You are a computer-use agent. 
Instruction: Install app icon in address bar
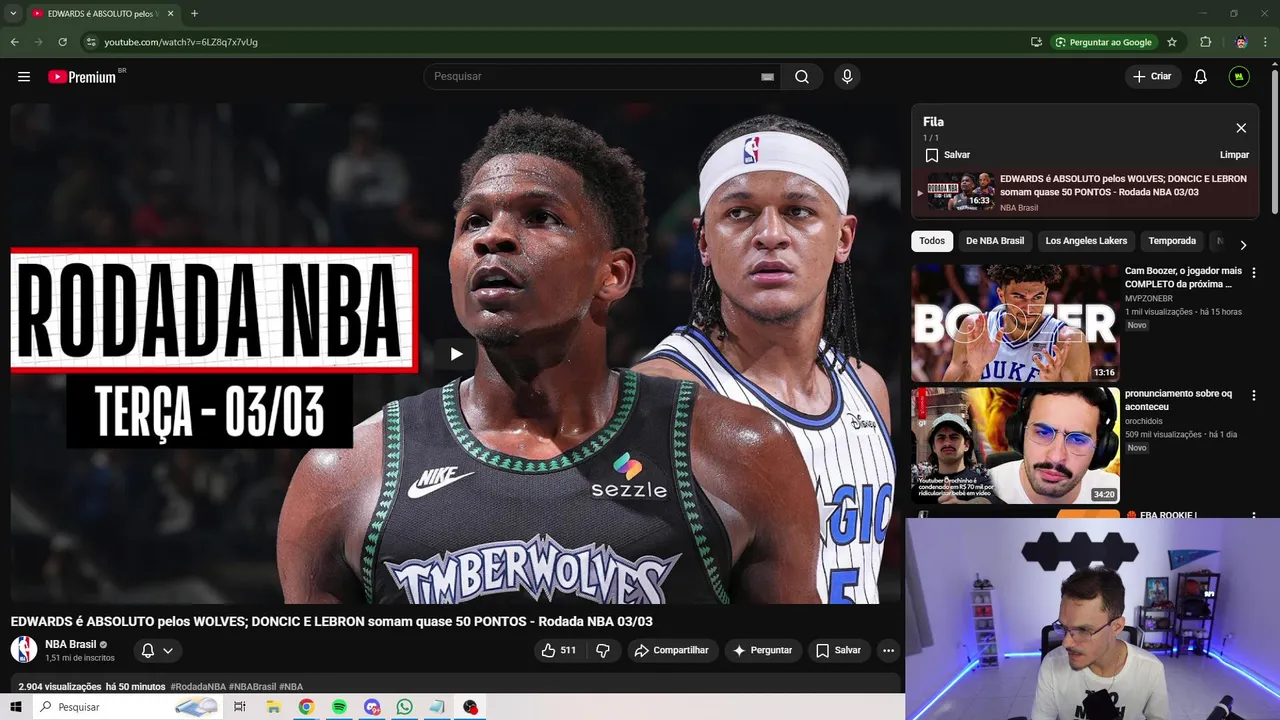pyautogui.click(x=1036, y=42)
